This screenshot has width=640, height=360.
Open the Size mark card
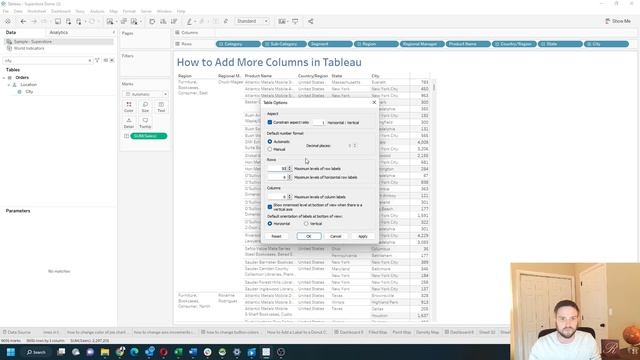[145, 107]
